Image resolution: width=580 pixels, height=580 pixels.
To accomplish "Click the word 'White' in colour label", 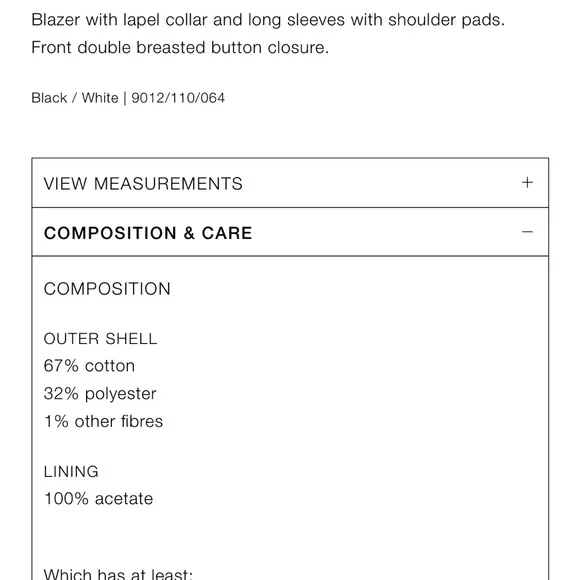I will point(100,98).
